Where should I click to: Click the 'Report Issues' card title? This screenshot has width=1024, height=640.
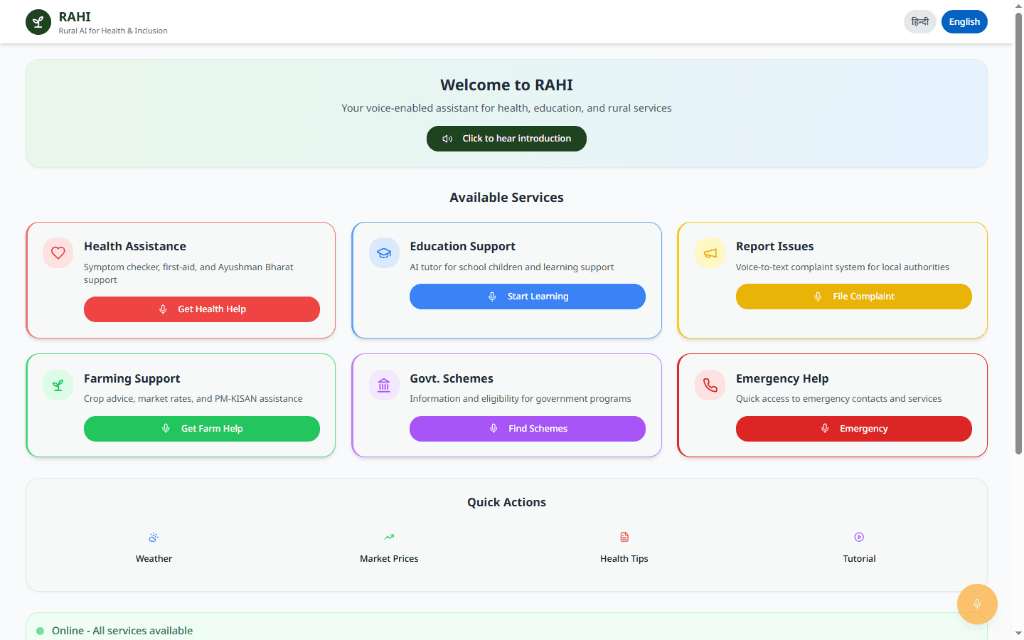tap(775, 246)
